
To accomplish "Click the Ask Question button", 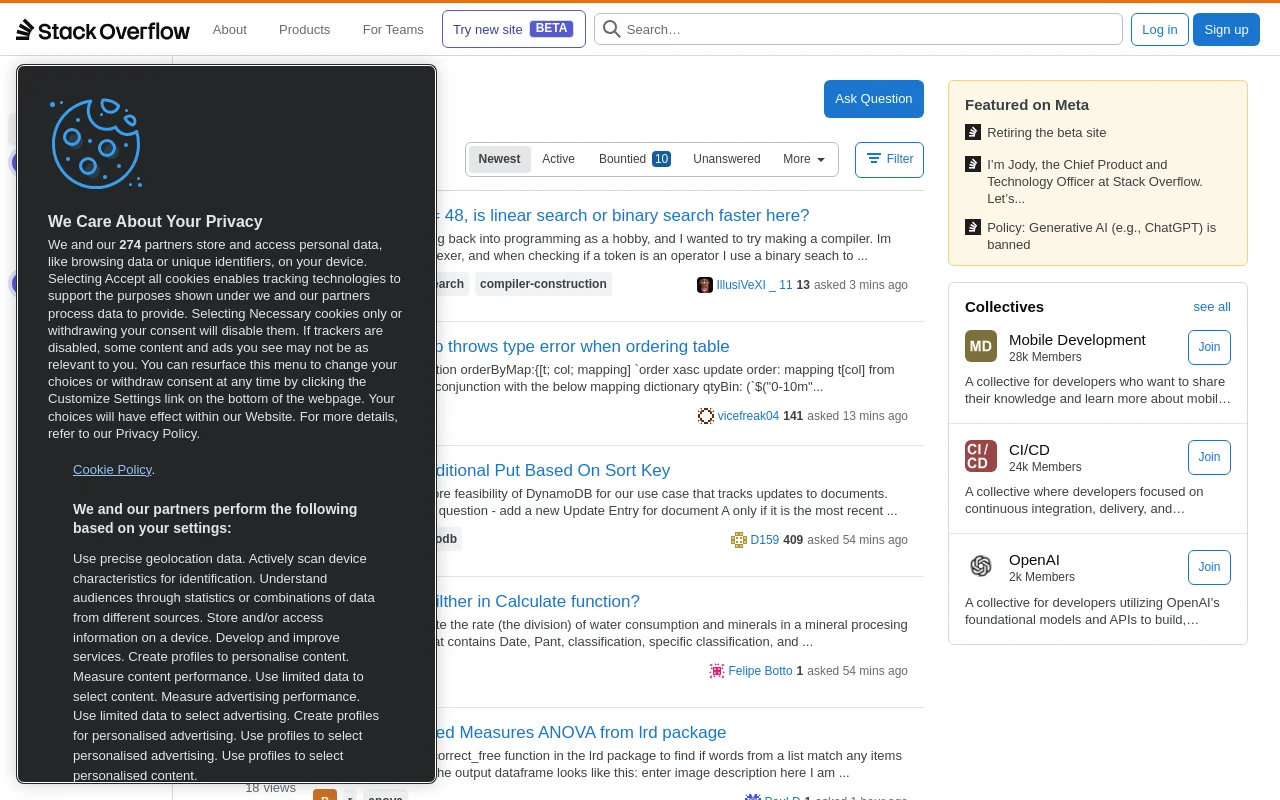I will [873, 98].
